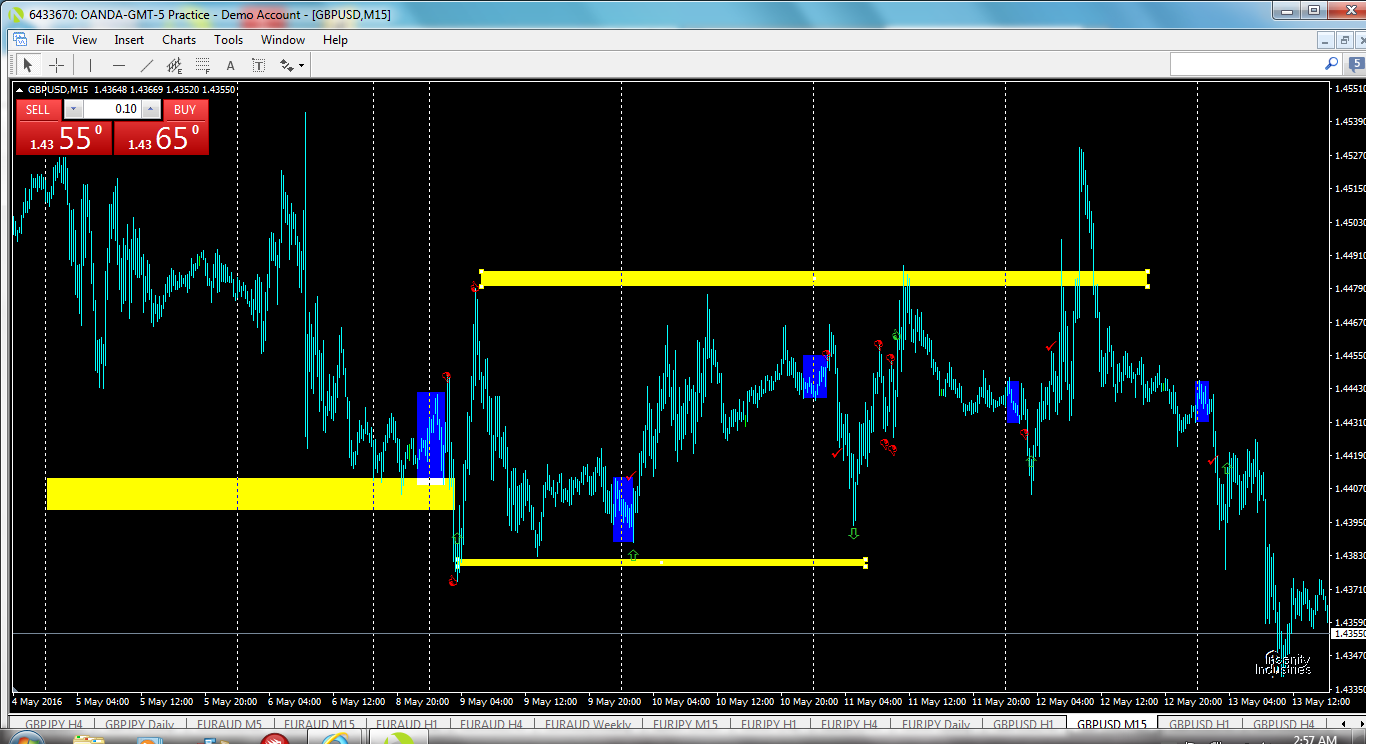Select the long upper yellow rectangle object

tap(814, 279)
